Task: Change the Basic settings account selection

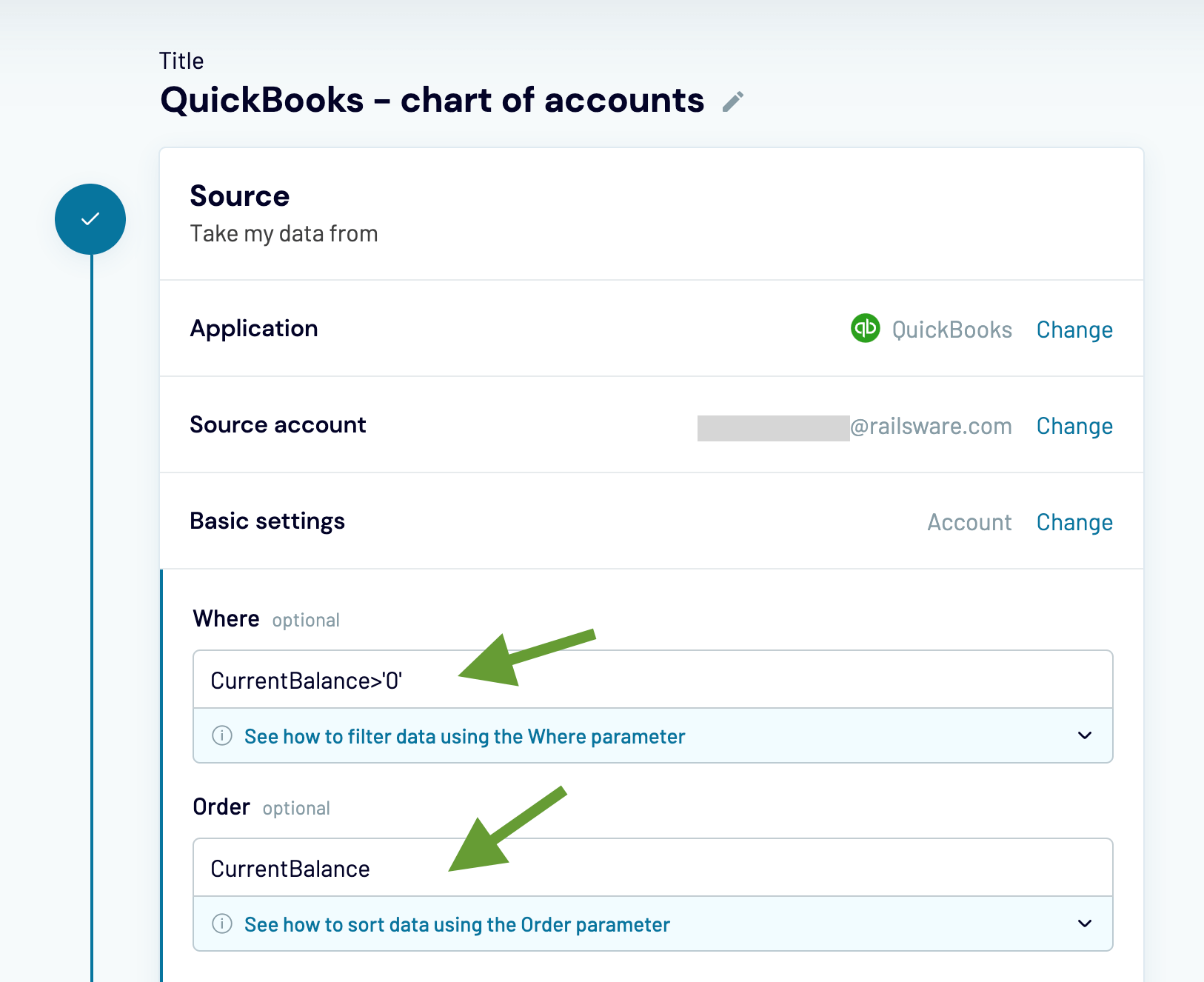Action: 1074,522
